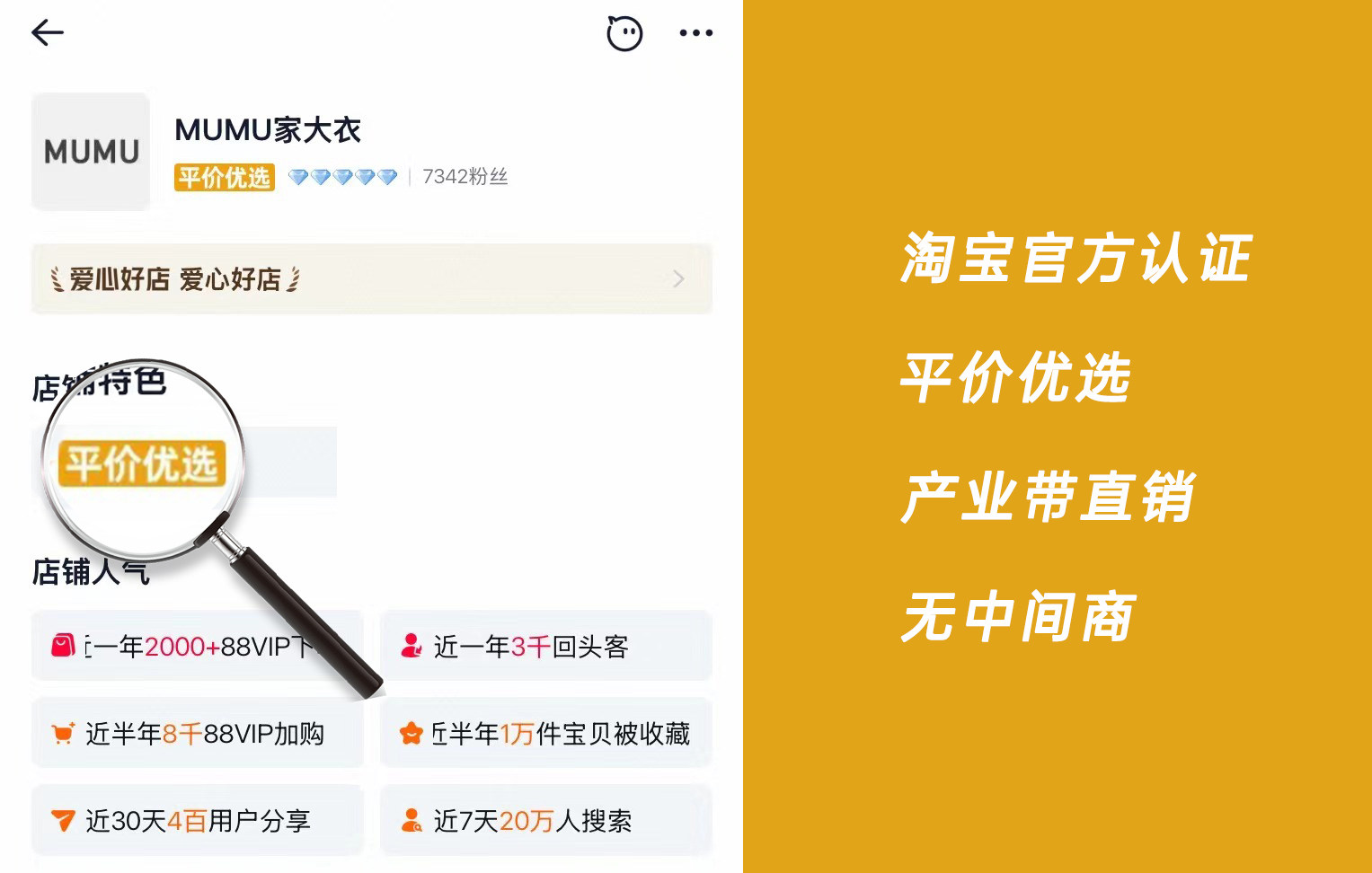
Task: Click the star icon for 宝贝被收藏
Action: coord(411,733)
